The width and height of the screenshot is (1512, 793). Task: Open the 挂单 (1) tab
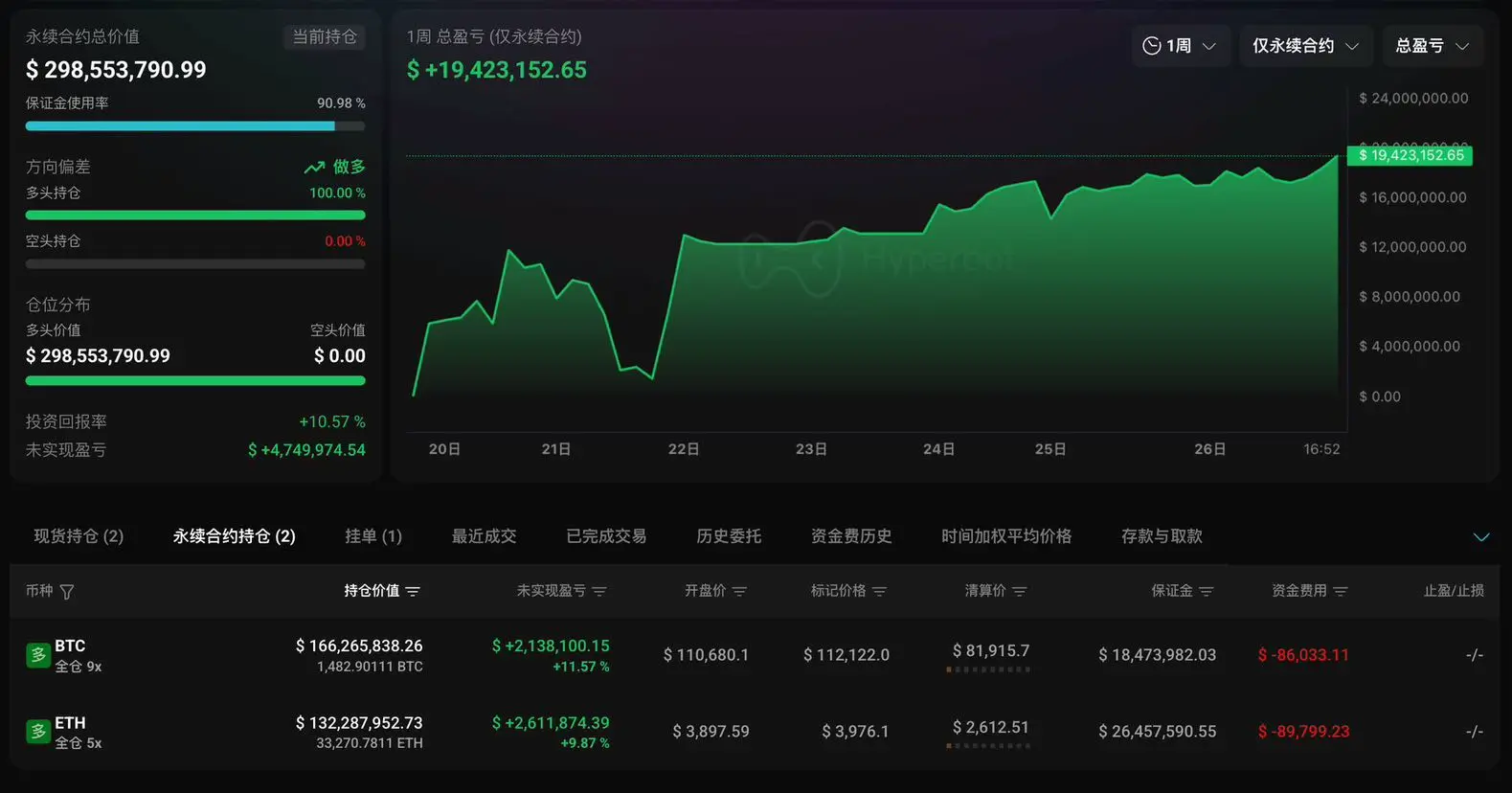(373, 536)
